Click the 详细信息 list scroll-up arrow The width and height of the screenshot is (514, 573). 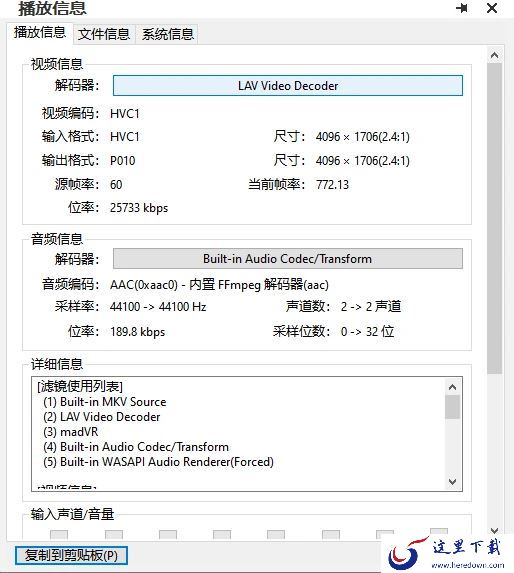pos(452,387)
